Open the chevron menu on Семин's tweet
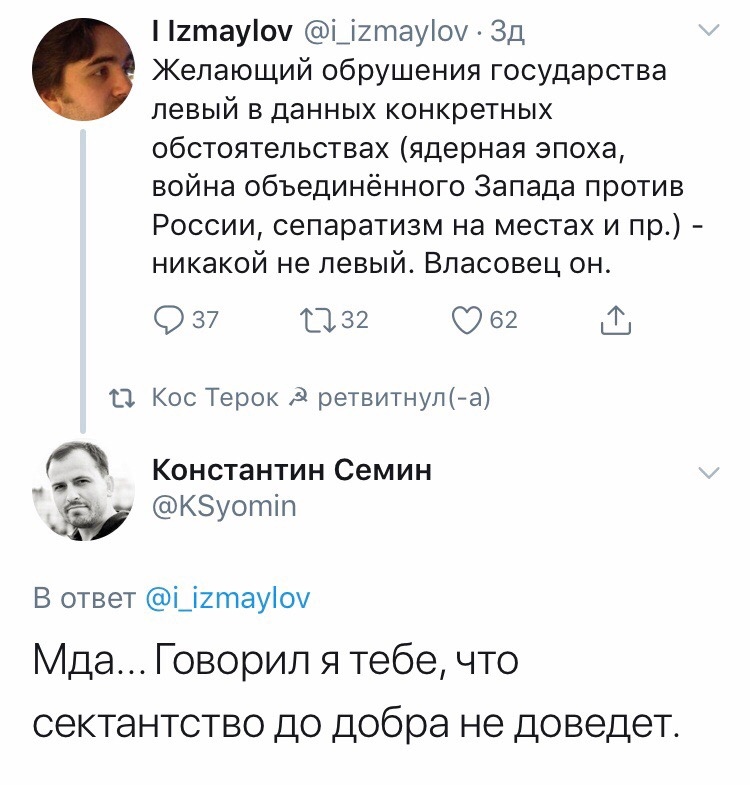750x785 pixels. coord(709,473)
